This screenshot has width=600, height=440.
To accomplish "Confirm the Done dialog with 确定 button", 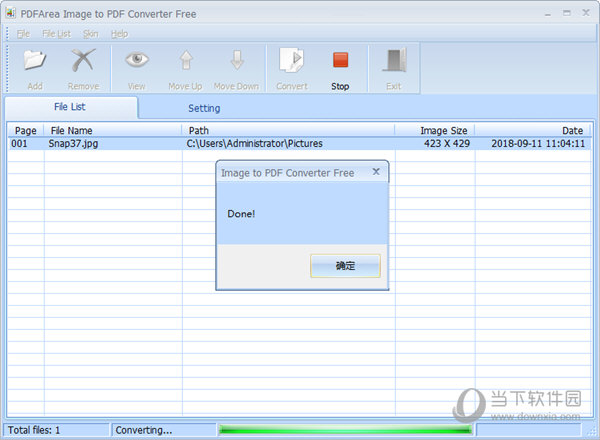I will point(345,266).
